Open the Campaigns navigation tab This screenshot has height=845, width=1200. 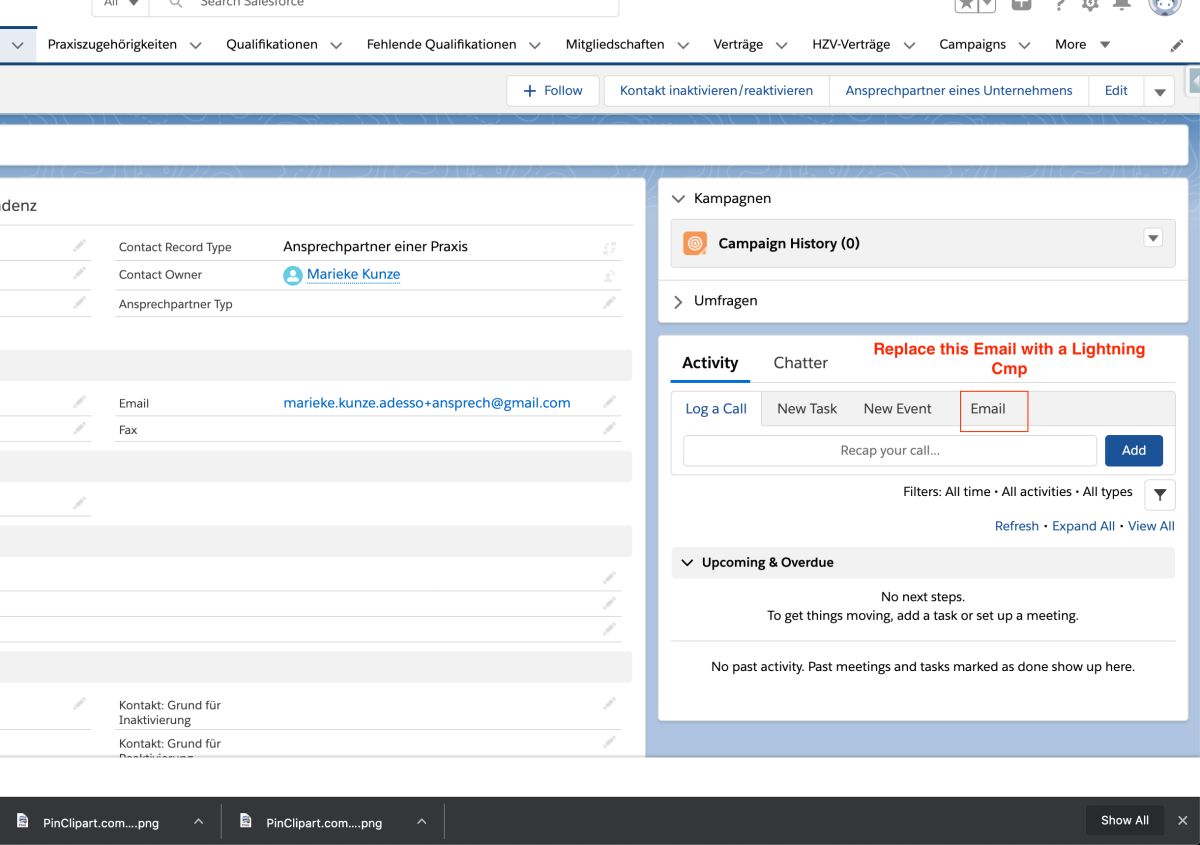(972, 44)
